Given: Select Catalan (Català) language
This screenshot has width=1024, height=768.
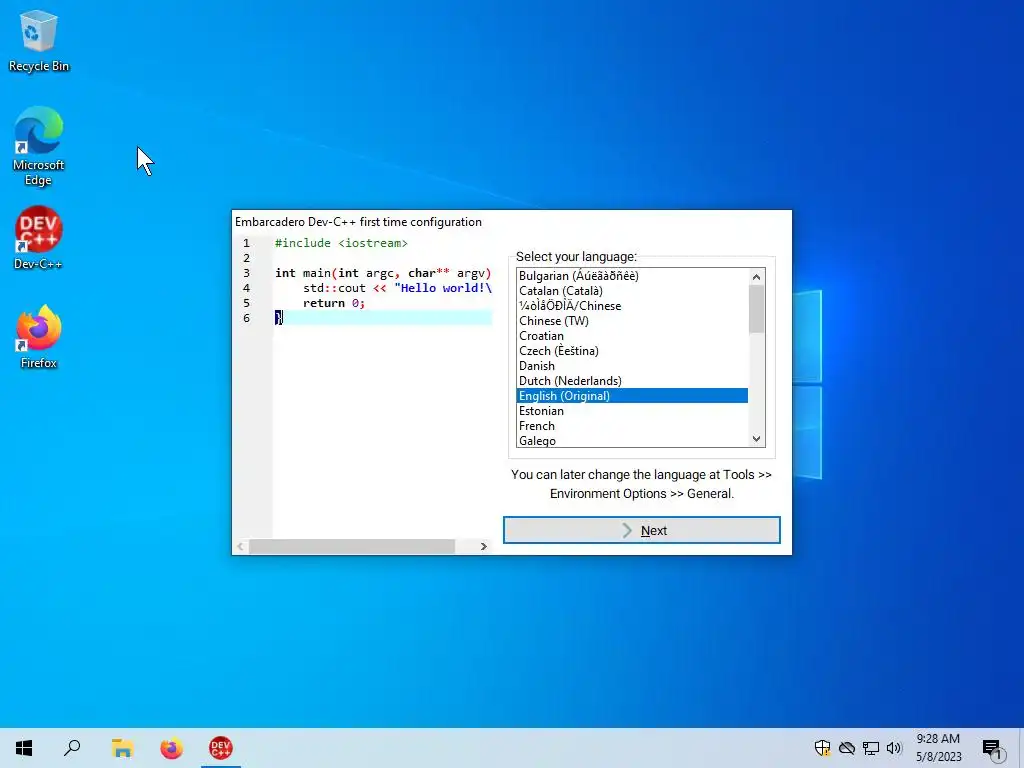Looking at the screenshot, I should [632, 291].
